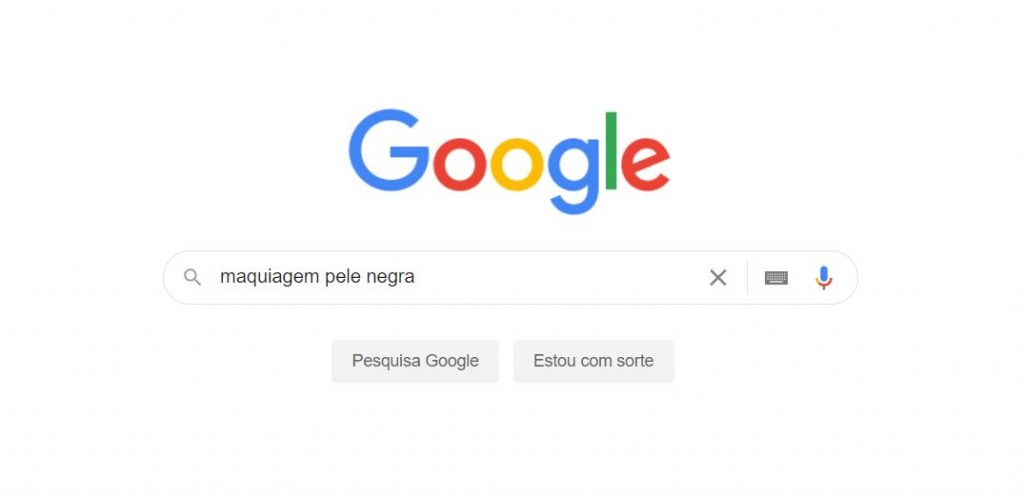The height and width of the screenshot is (496, 1024).
Task: Click the green l in Google logo
Action: (x=611, y=151)
